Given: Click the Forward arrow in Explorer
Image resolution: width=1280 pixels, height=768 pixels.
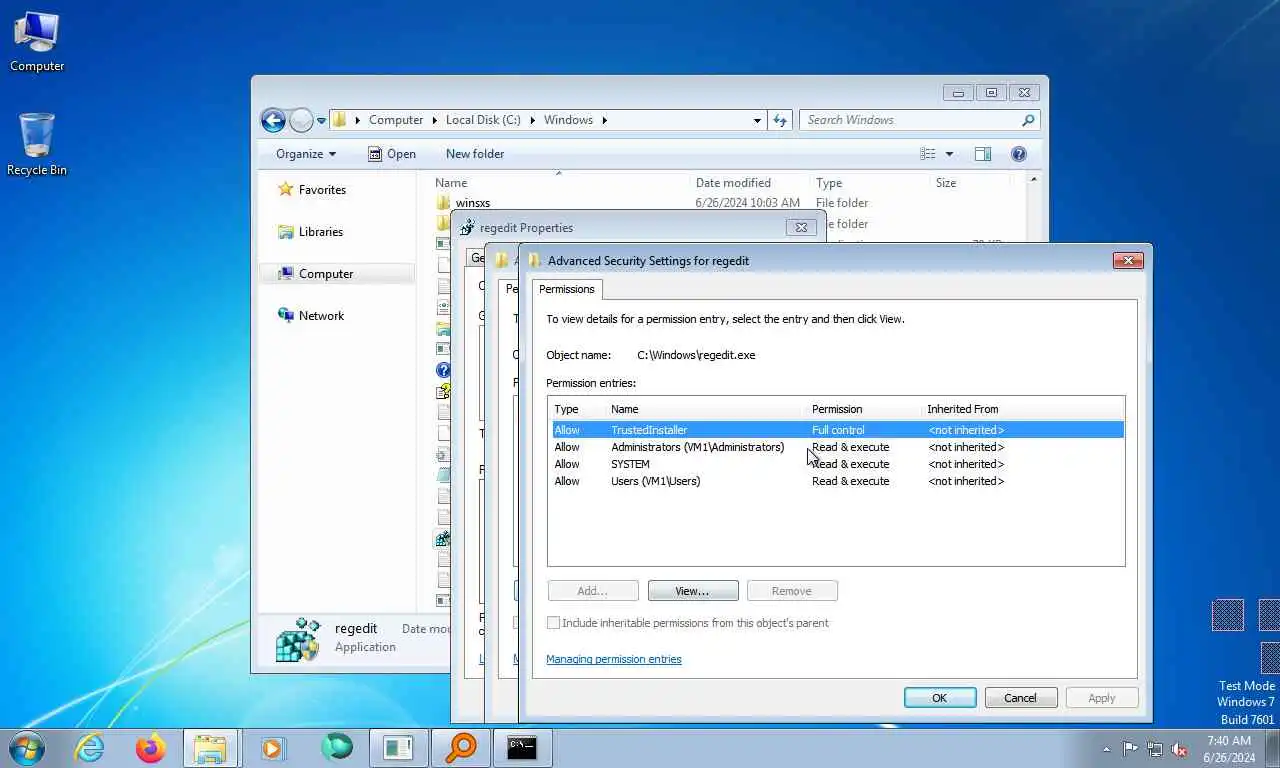Looking at the screenshot, I should pyautogui.click(x=301, y=120).
